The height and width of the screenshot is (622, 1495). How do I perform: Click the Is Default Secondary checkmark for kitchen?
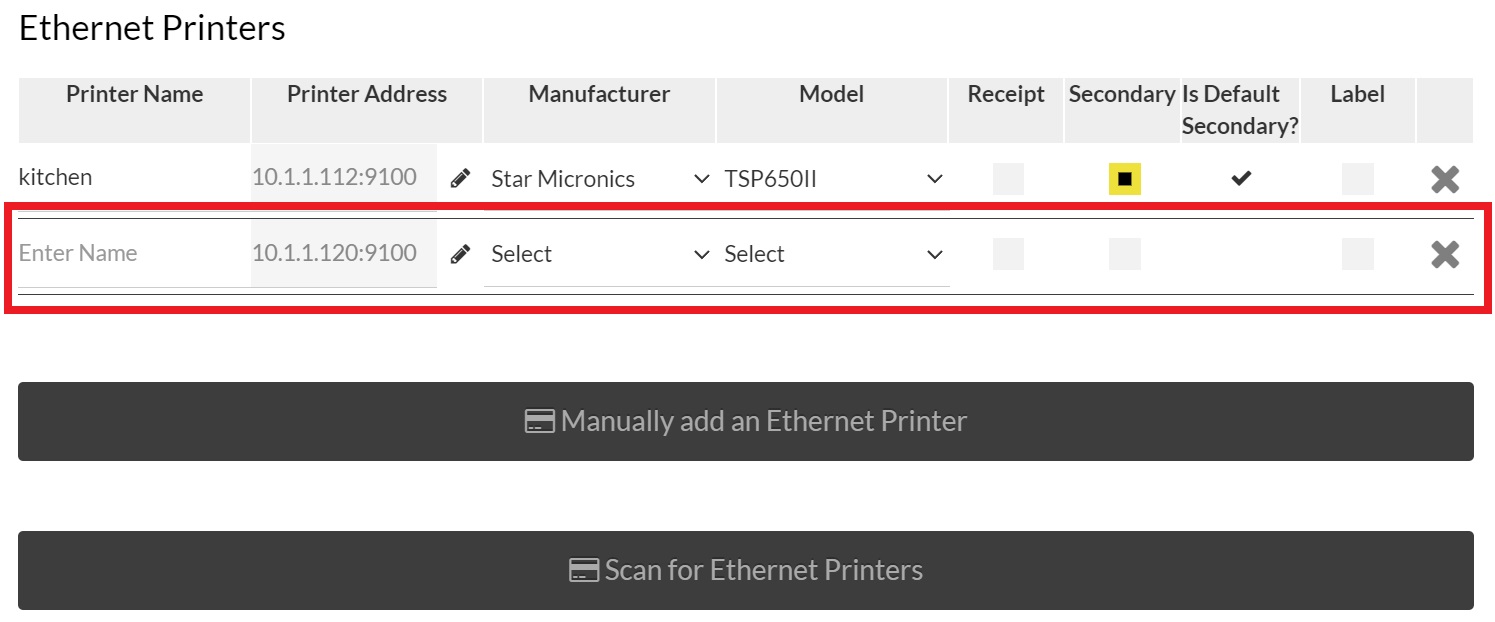point(1241,178)
